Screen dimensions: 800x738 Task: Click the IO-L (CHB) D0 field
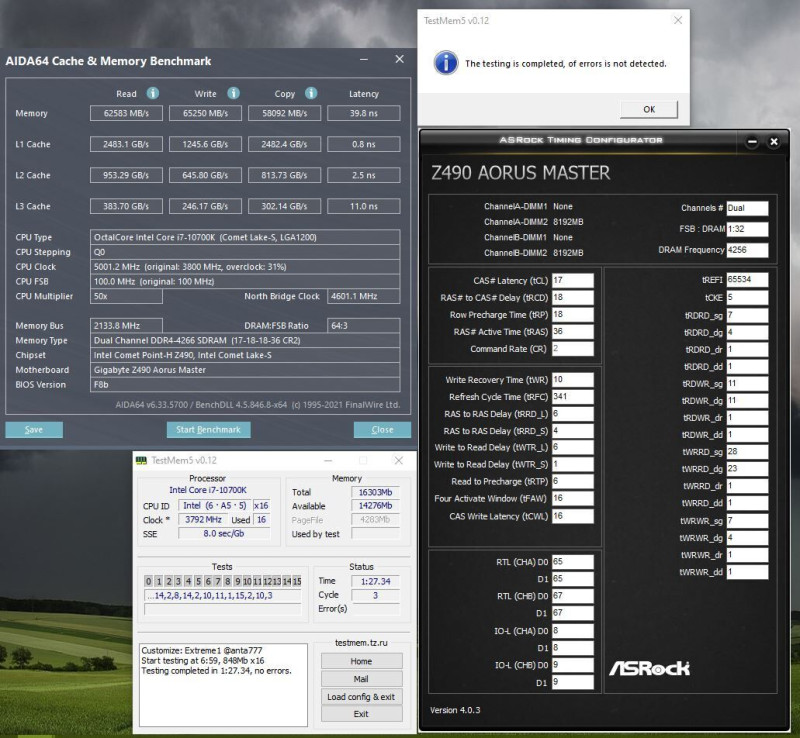coord(572,665)
